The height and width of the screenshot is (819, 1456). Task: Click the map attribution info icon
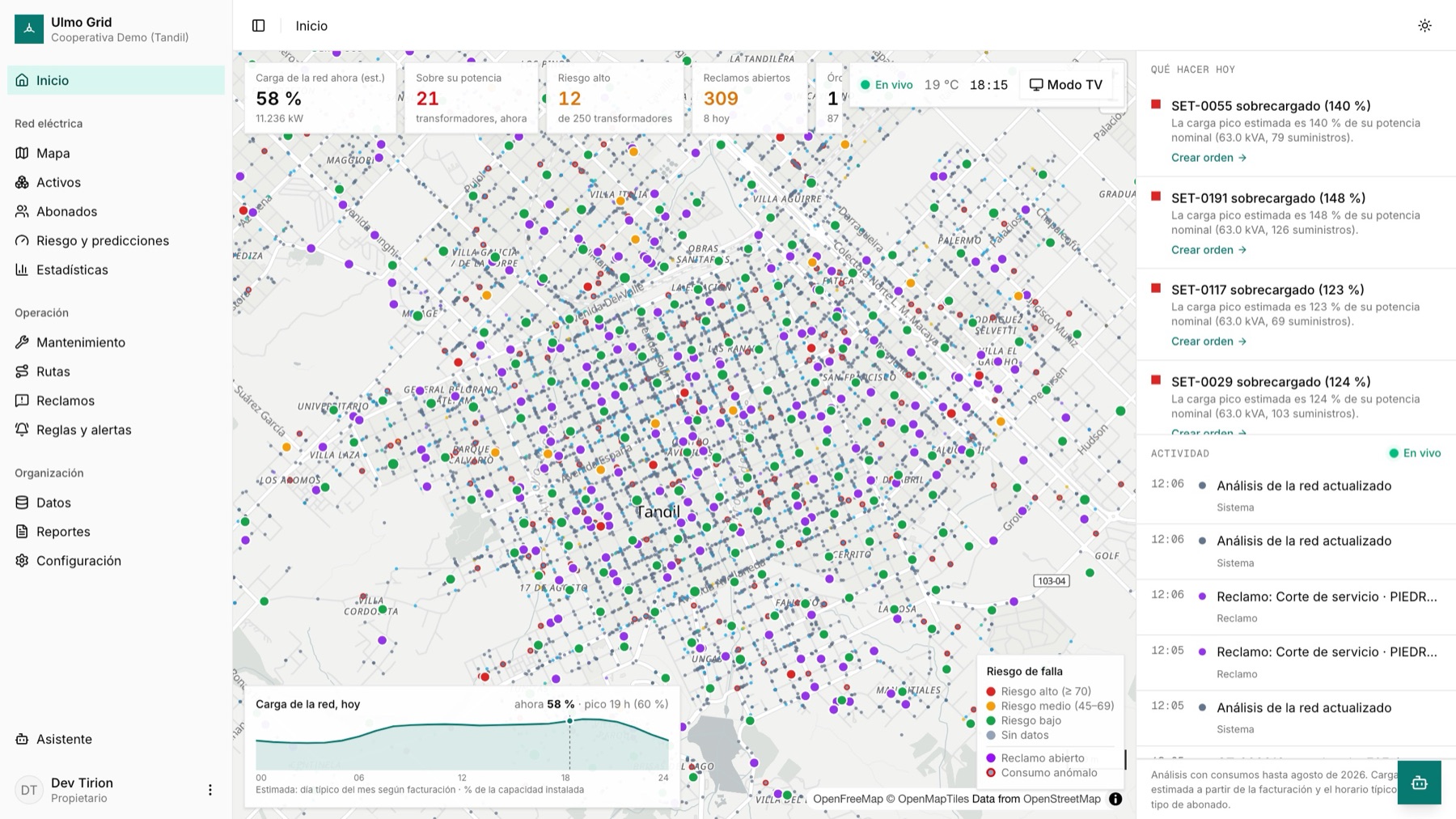[x=1115, y=799]
